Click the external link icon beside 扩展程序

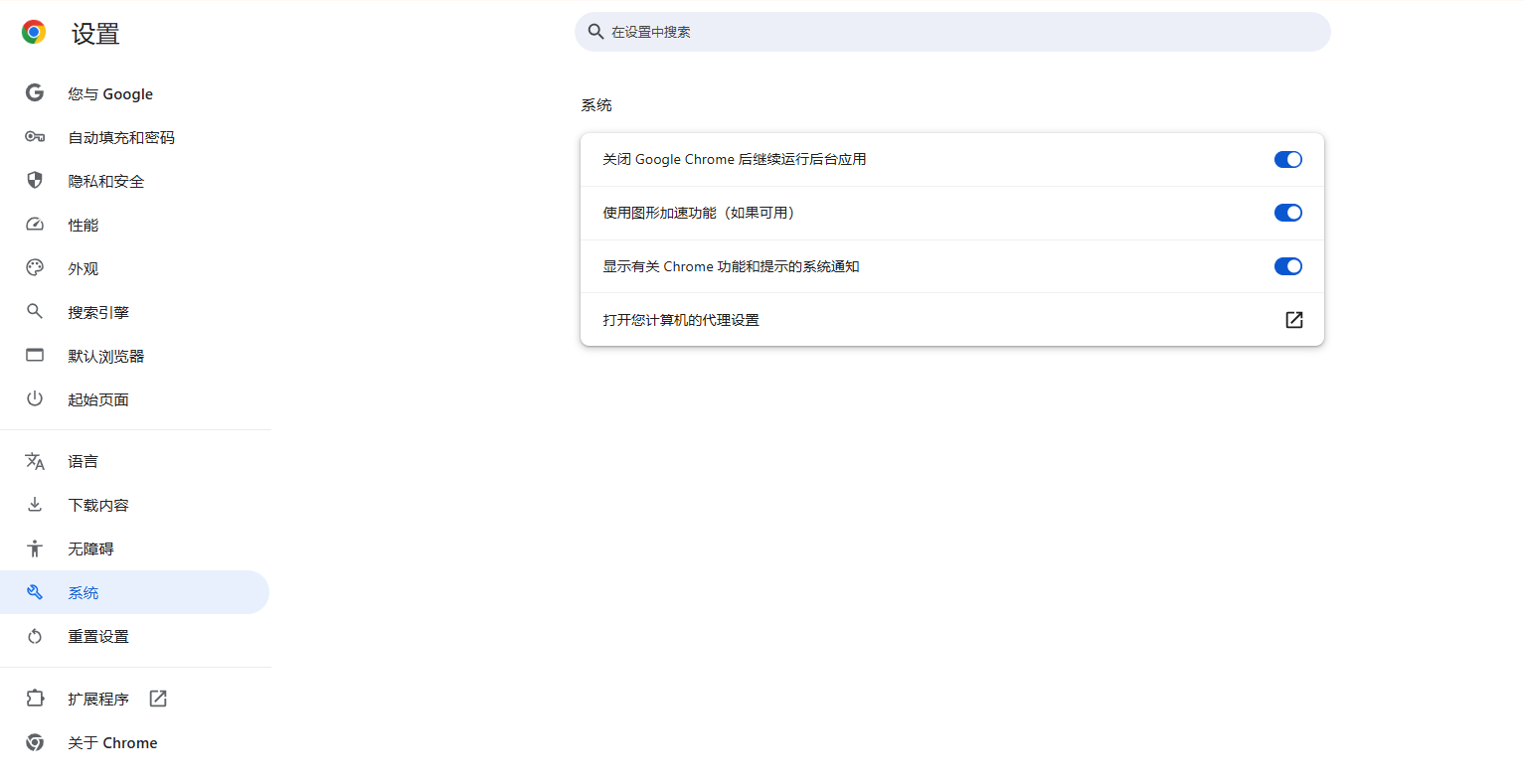click(158, 699)
